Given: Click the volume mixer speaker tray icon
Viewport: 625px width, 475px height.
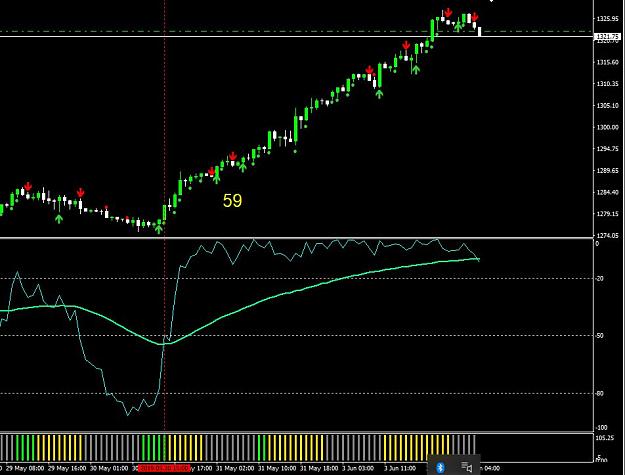Looking at the screenshot, I should pyautogui.click(x=466, y=467).
